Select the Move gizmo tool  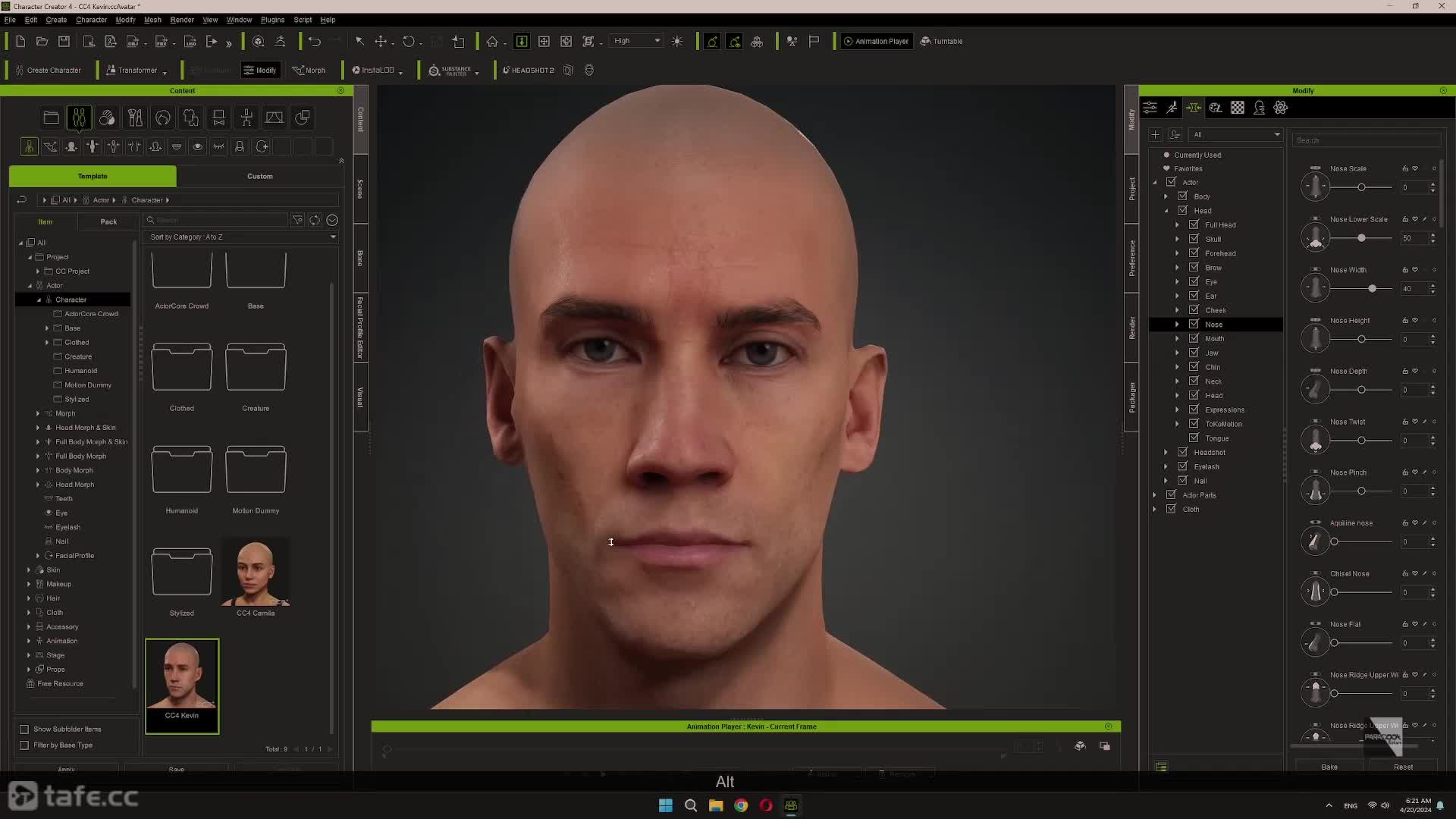tap(381, 41)
